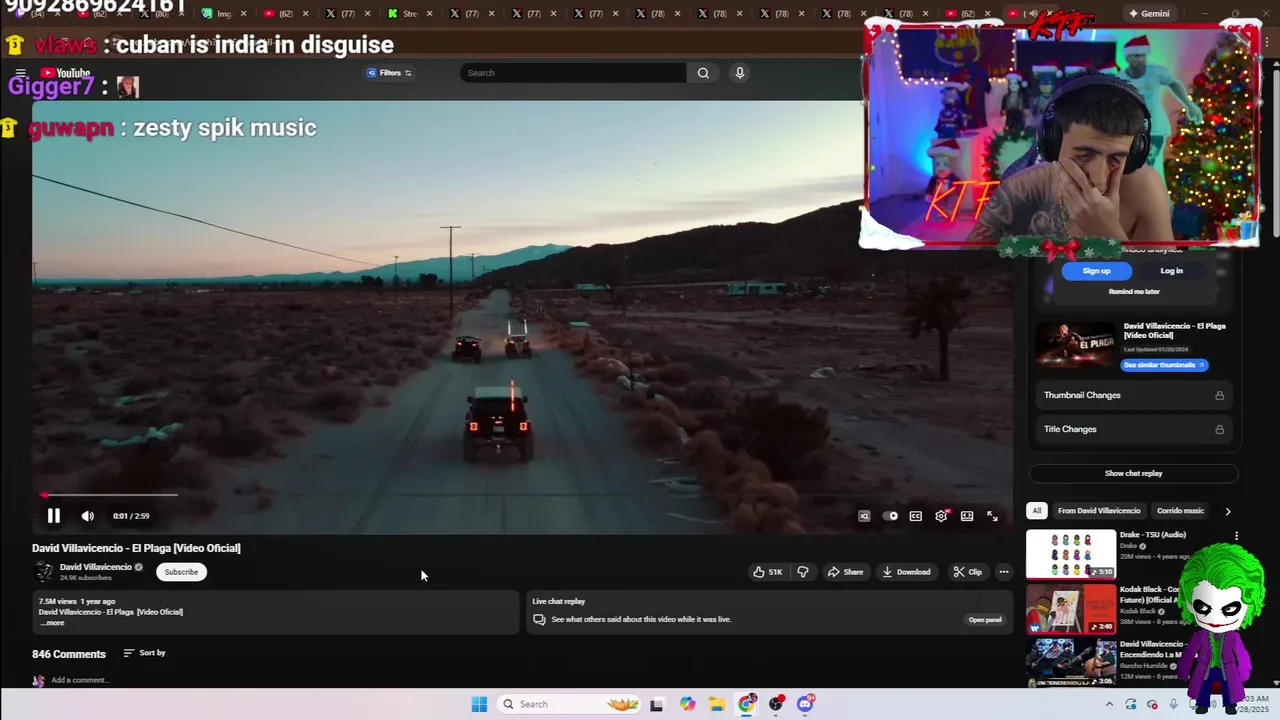Subscribe to David Villavicencio
This screenshot has width=1280, height=720.
pos(181,572)
